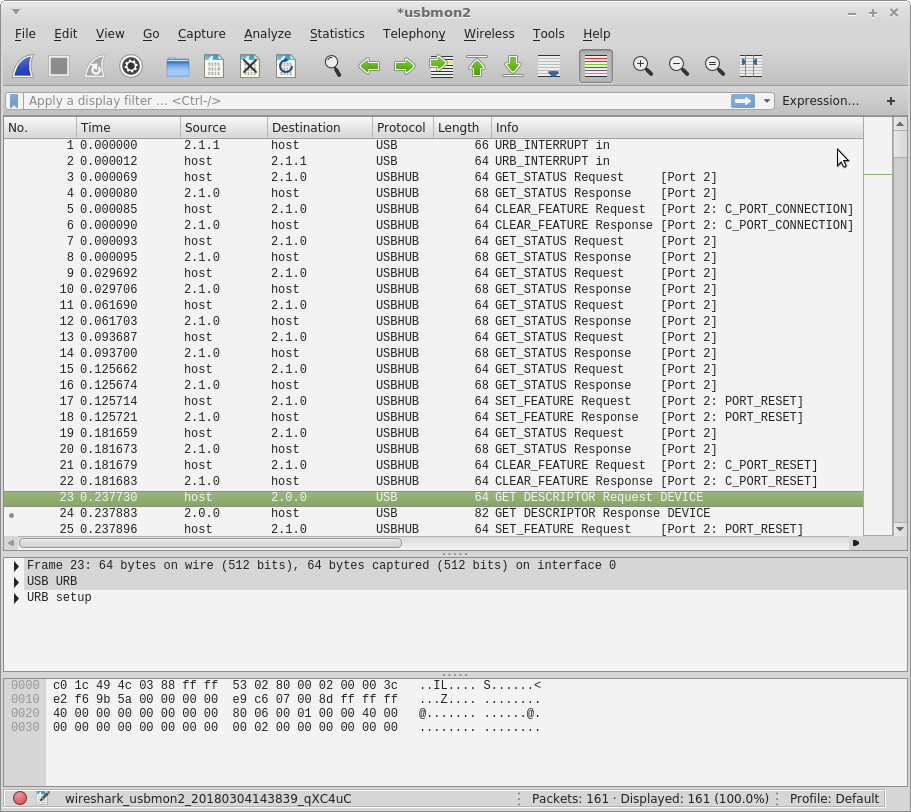911x812 pixels.
Task: Jump to the last packet
Action: click(x=513, y=66)
